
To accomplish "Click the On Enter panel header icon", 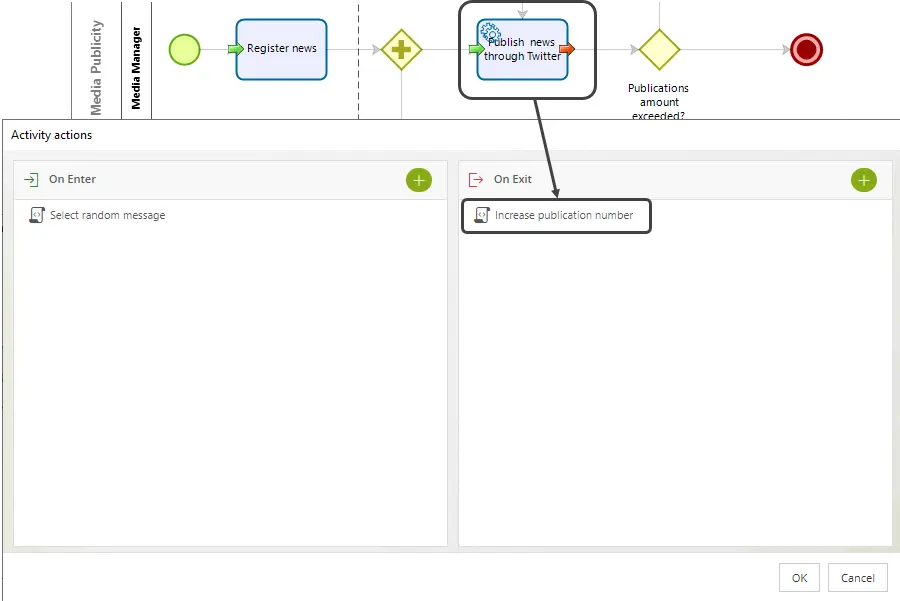I will click(x=31, y=180).
